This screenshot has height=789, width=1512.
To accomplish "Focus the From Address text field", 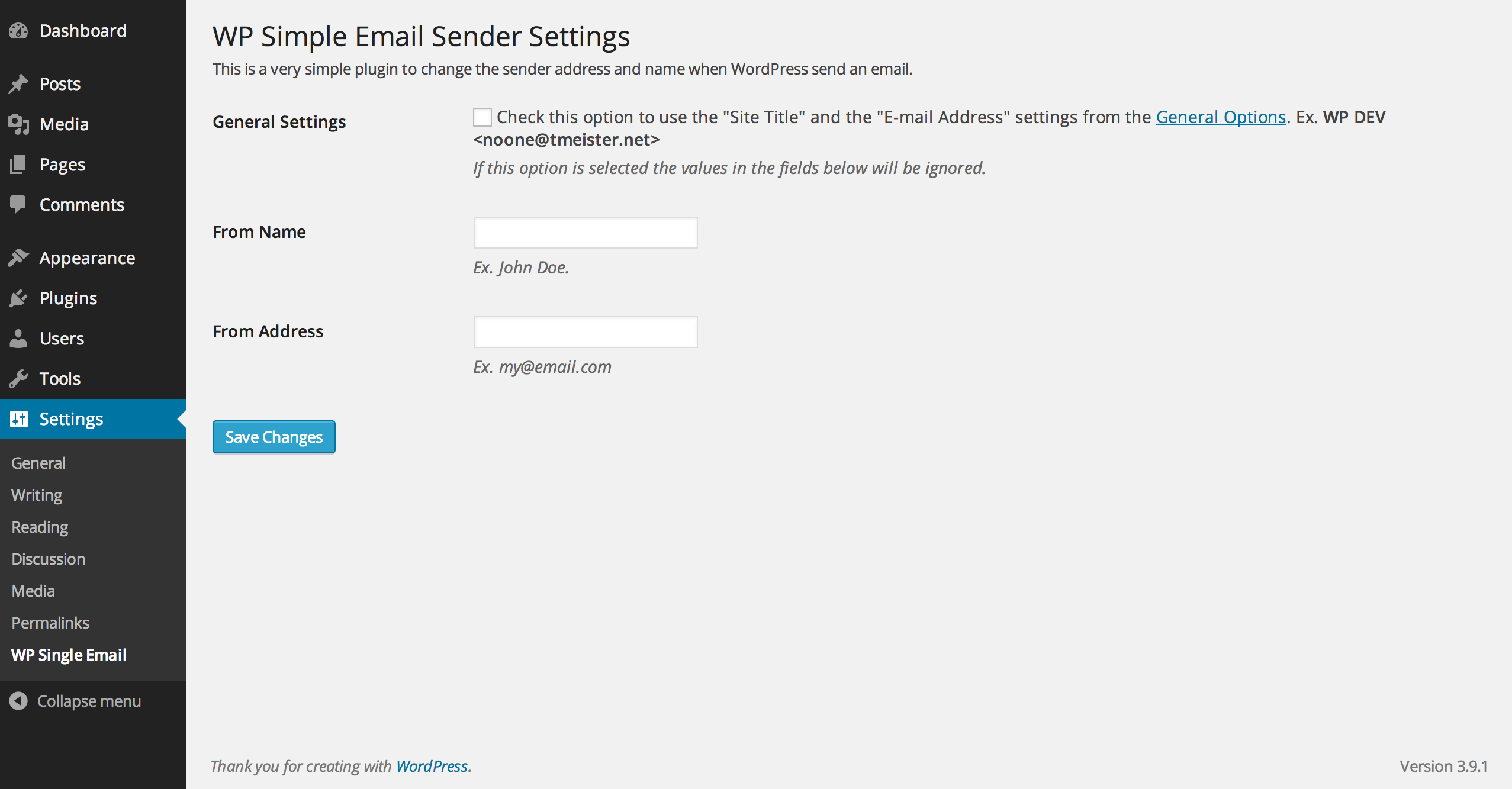I will 586,332.
